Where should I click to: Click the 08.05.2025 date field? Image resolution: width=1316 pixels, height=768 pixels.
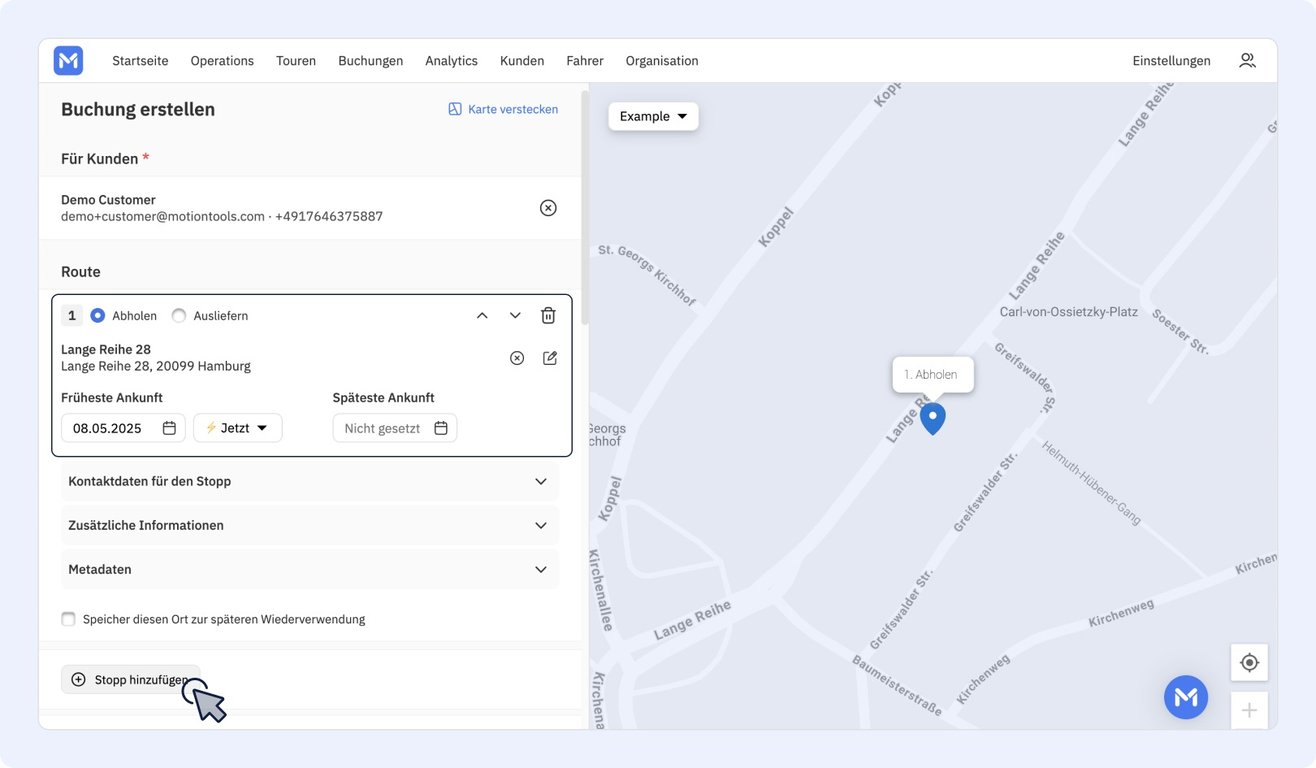click(x=123, y=428)
